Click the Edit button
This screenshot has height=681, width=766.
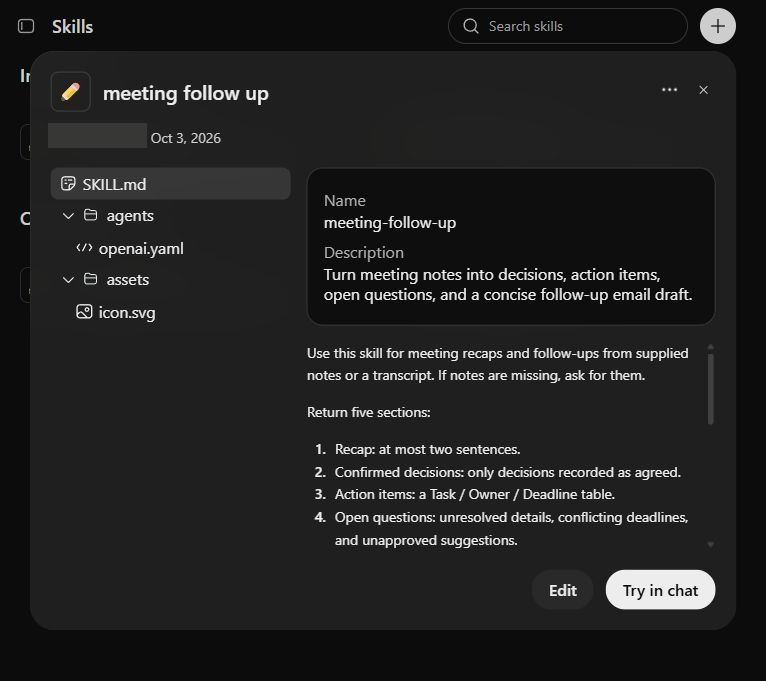(x=562, y=590)
